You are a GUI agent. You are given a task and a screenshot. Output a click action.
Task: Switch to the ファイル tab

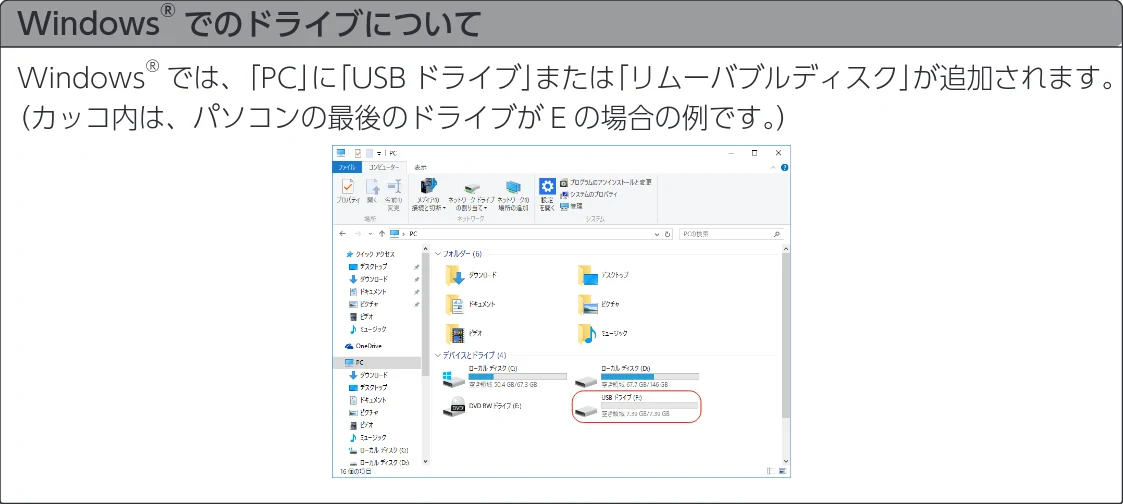click(347, 166)
